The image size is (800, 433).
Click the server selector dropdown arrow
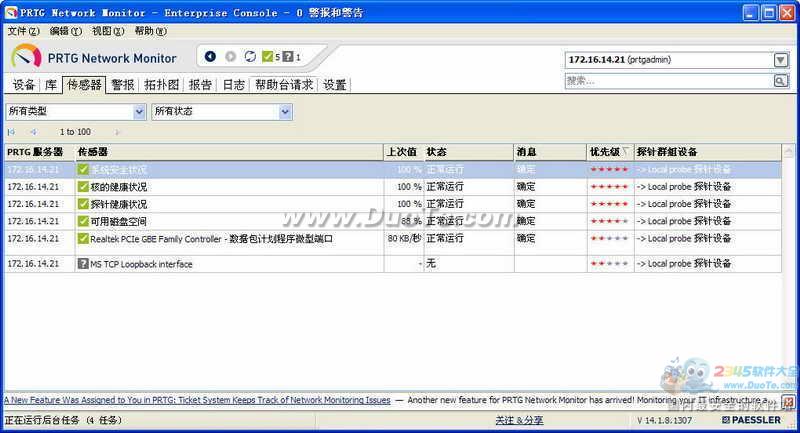[x=781, y=60]
